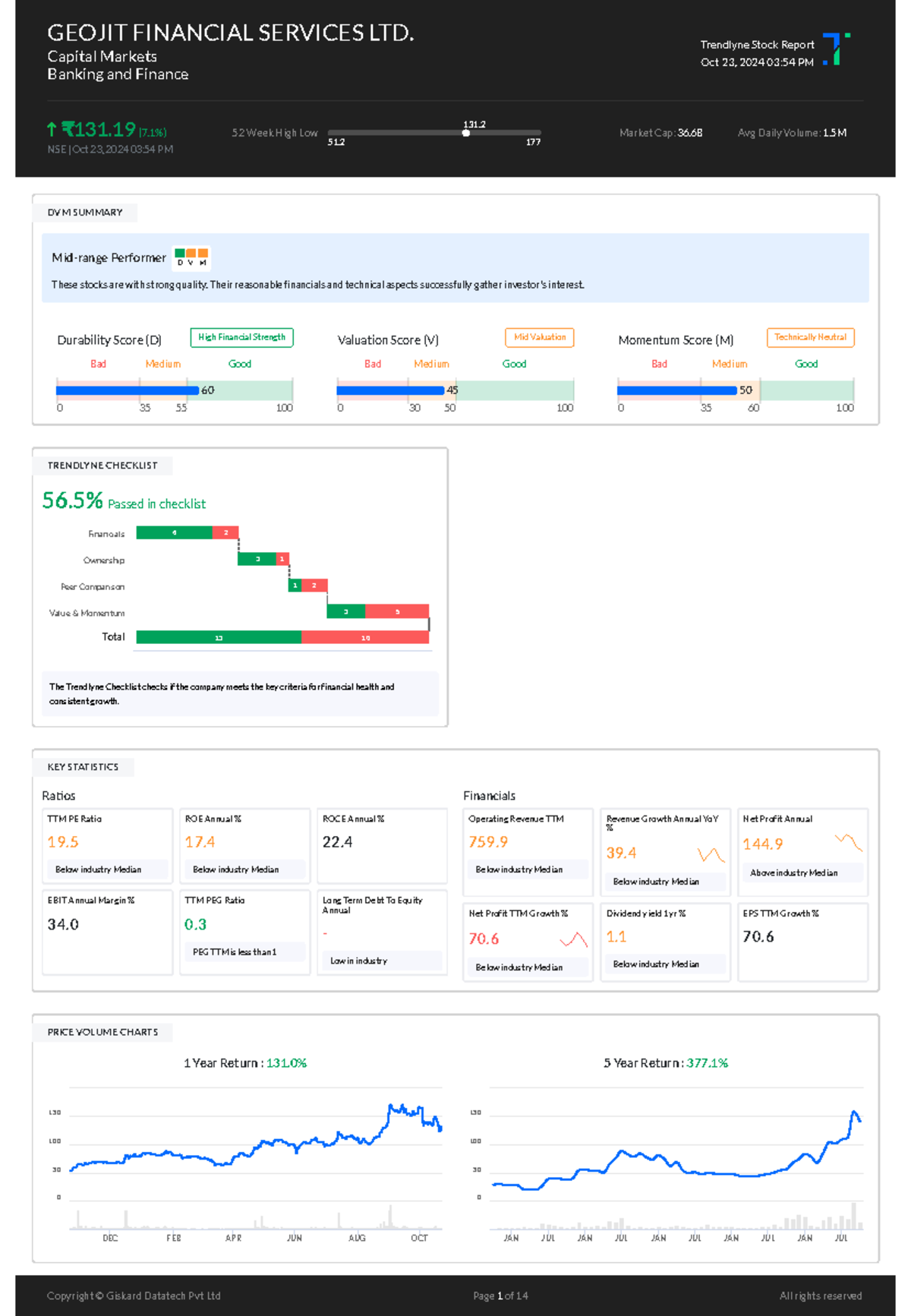Click the Net Profit Annual sparkline
The image size is (911, 1316).
[848, 842]
